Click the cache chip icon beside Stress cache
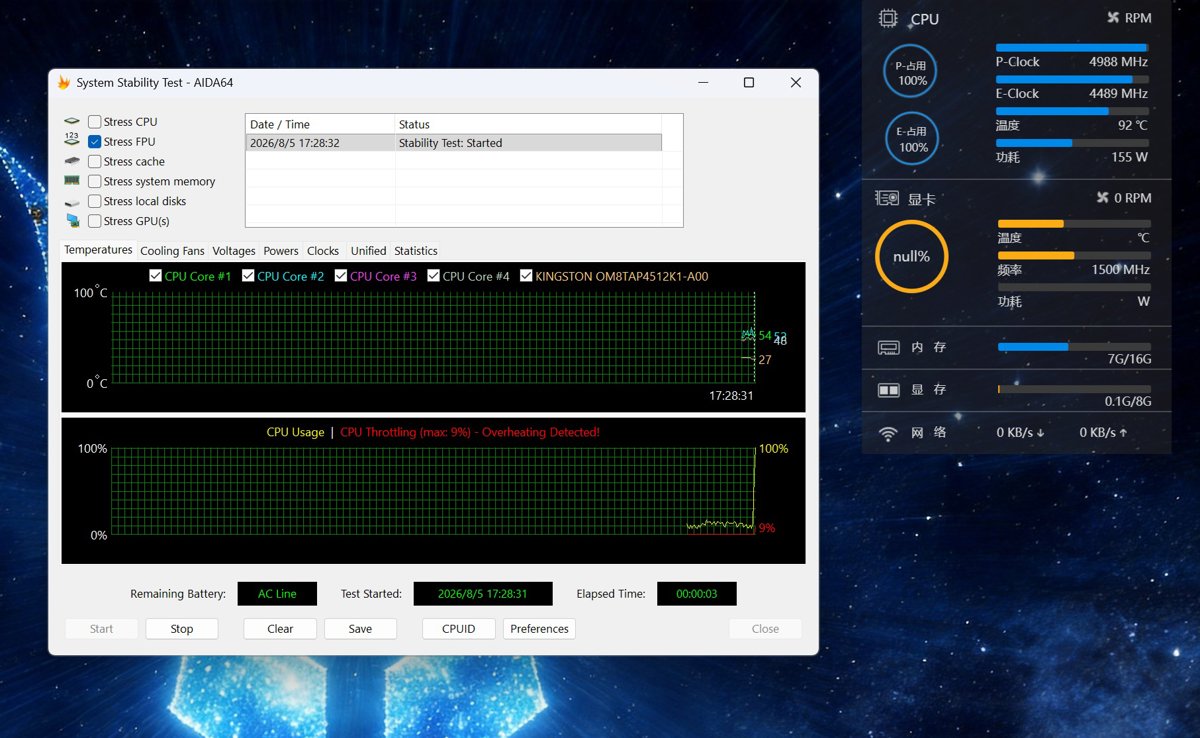 (x=72, y=161)
